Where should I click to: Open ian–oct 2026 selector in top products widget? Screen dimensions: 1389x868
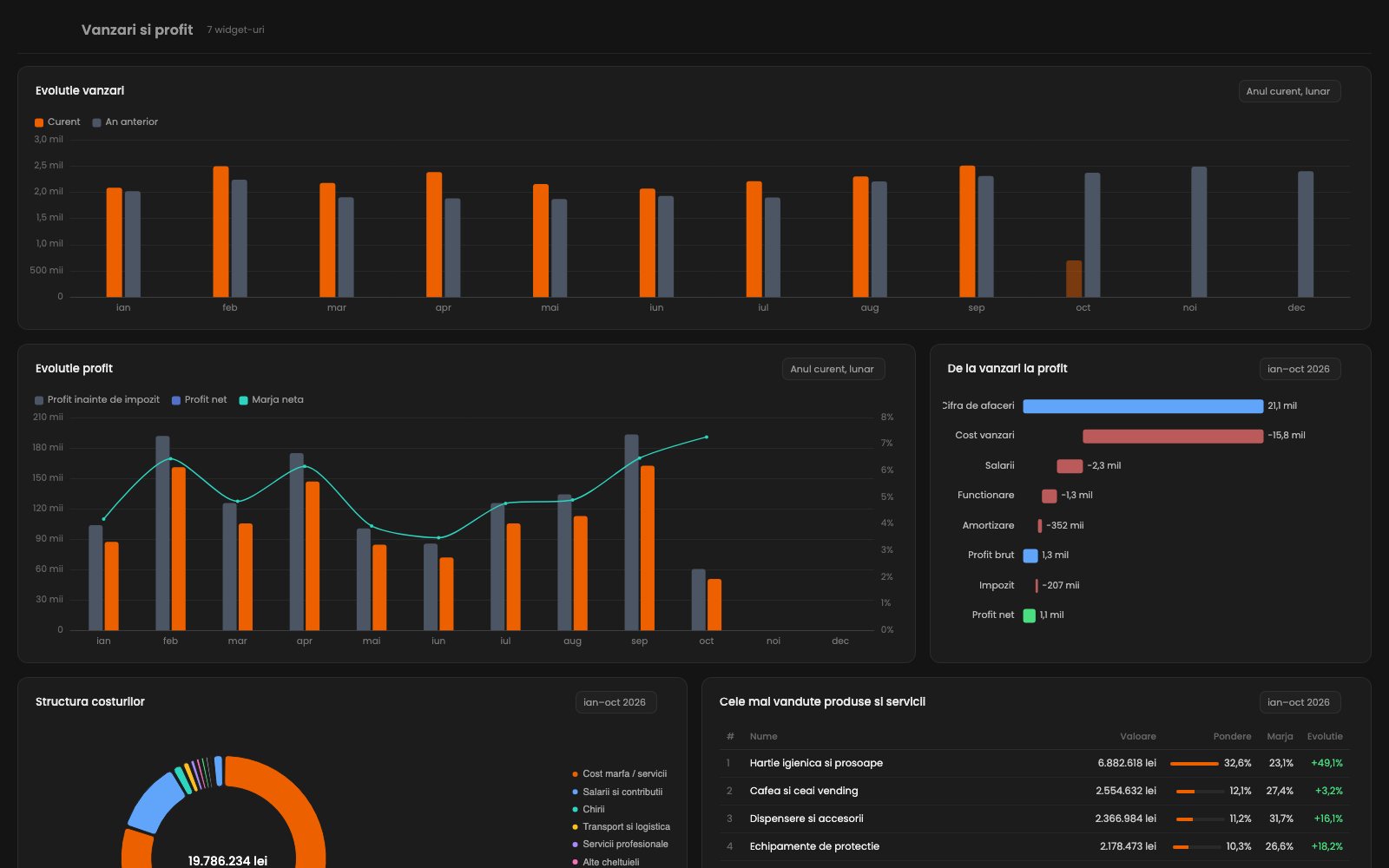[1300, 702]
